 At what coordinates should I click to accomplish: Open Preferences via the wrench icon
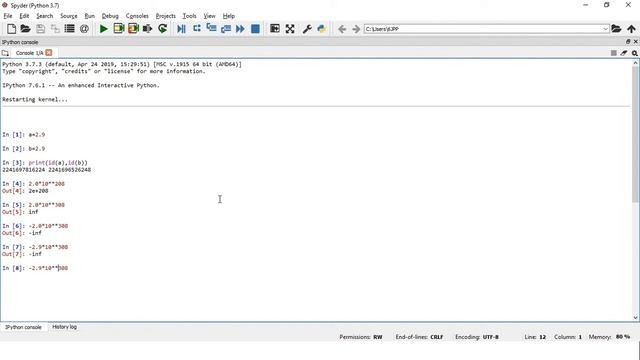tap(307, 29)
